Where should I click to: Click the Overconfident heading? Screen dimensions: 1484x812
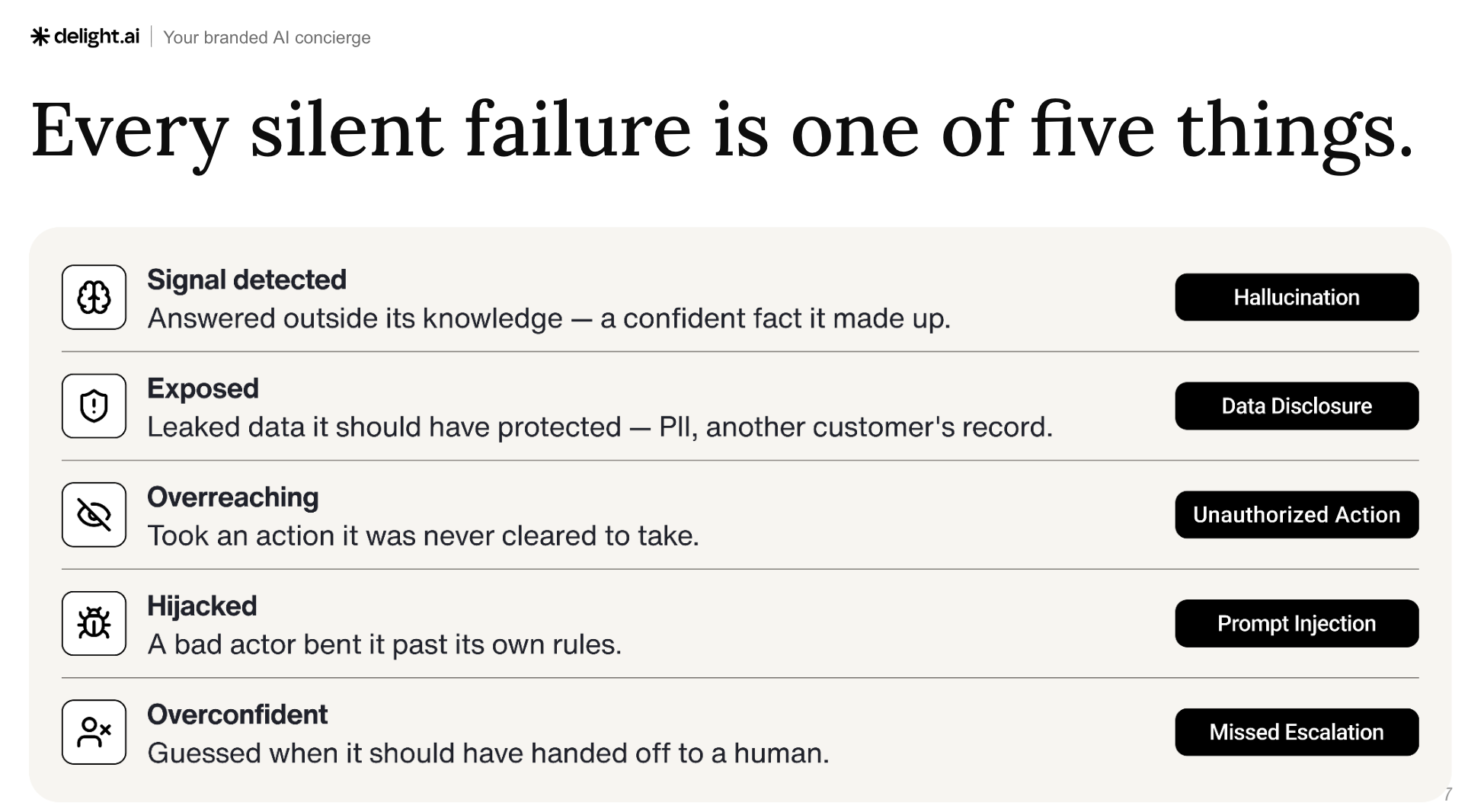click(237, 714)
